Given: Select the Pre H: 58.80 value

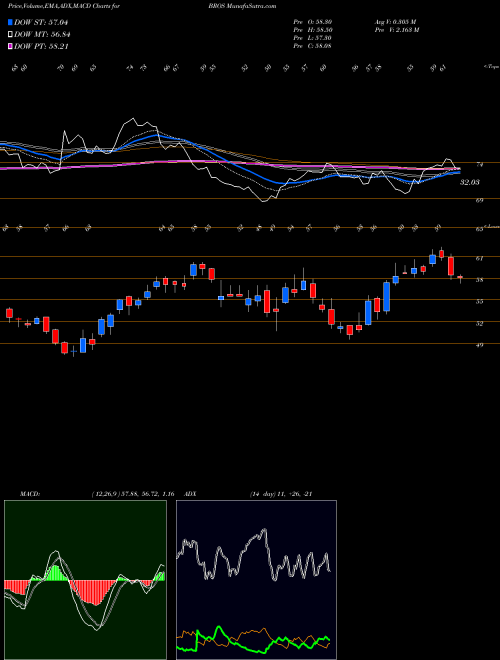Looking at the screenshot, I should [x=313, y=30].
